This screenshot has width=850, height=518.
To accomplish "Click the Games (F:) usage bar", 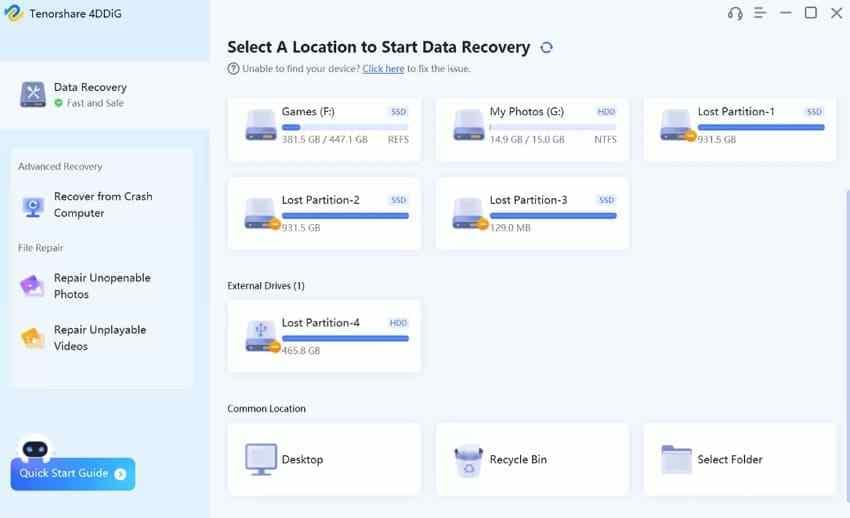I will click(x=345, y=127).
